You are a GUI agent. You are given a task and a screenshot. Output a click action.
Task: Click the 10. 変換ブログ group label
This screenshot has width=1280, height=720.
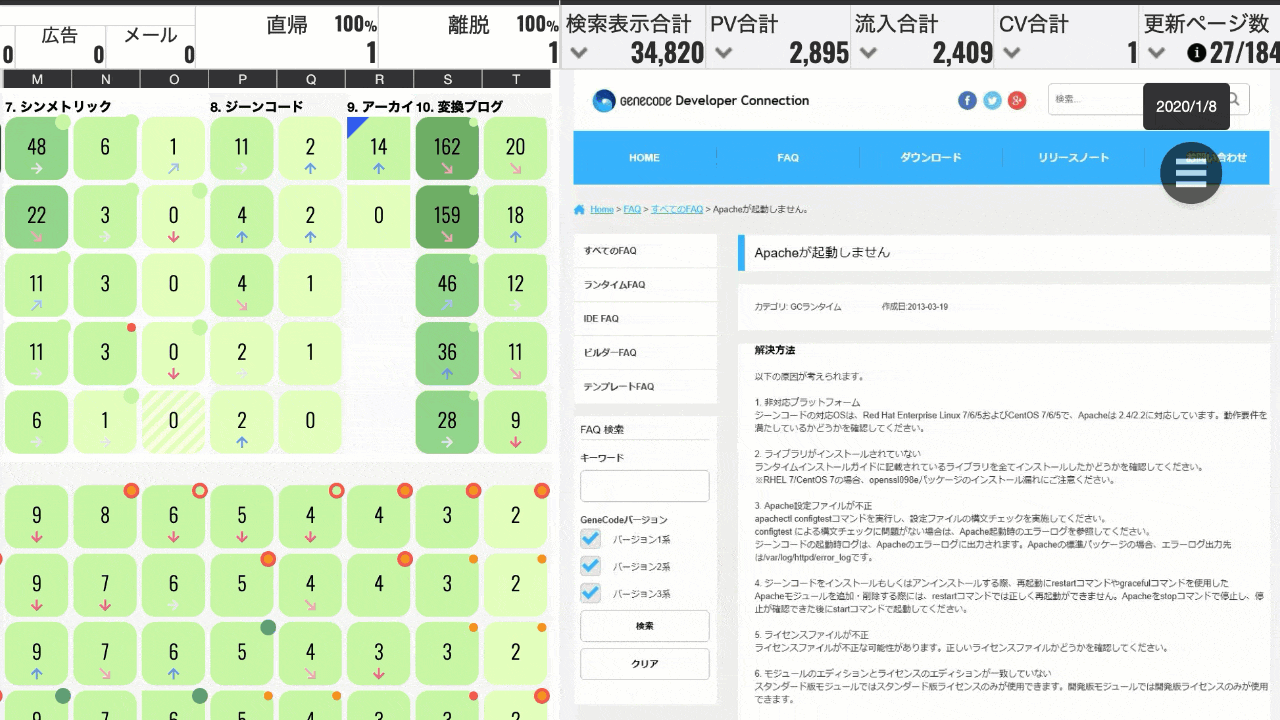coord(459,106)
